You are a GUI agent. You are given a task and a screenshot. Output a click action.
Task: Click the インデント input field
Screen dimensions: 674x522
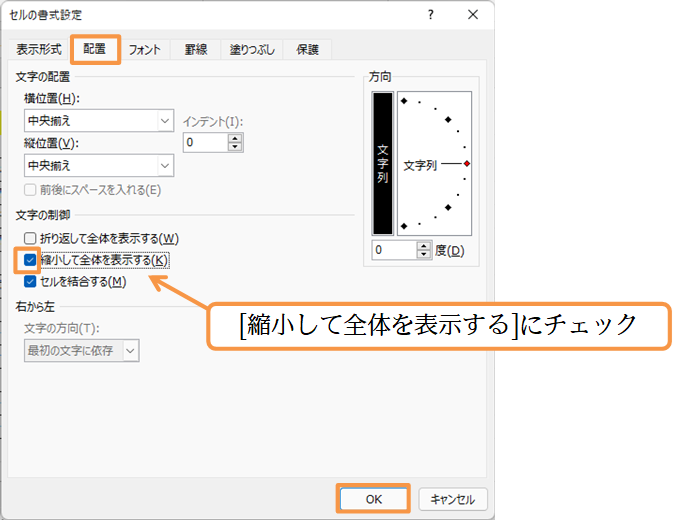tap(206, 143)
